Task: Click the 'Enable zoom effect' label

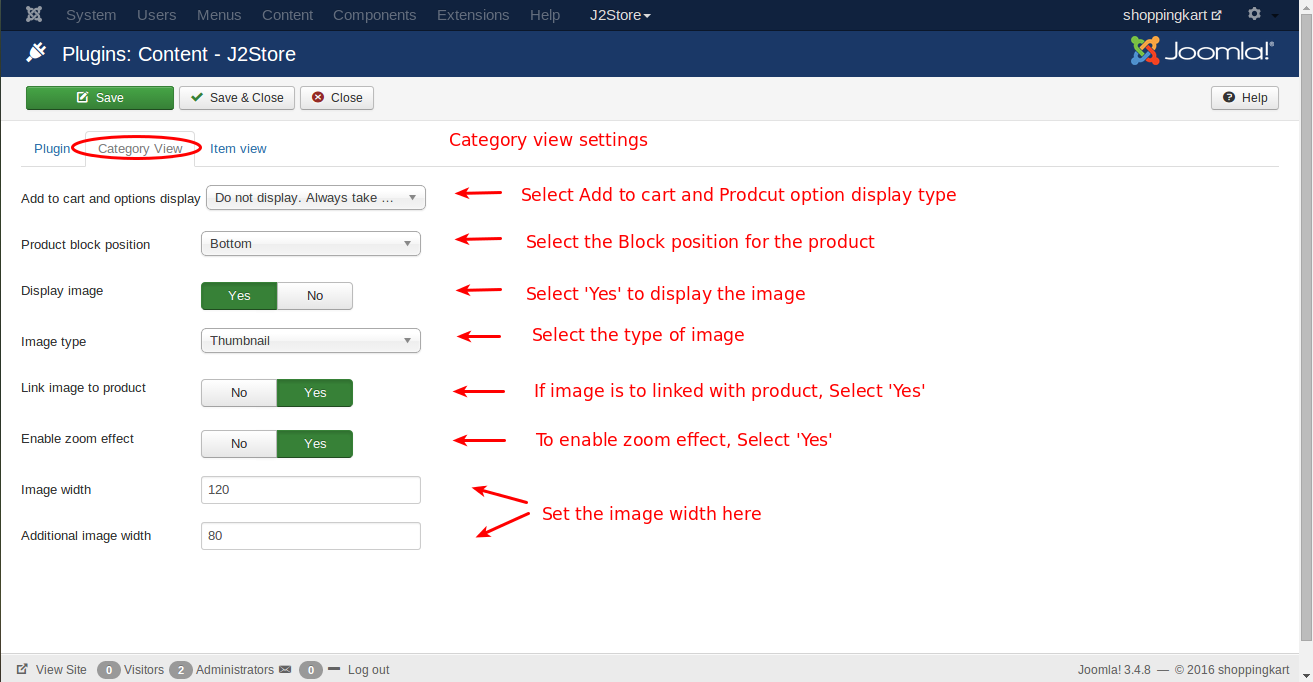Action: (78, 439)
